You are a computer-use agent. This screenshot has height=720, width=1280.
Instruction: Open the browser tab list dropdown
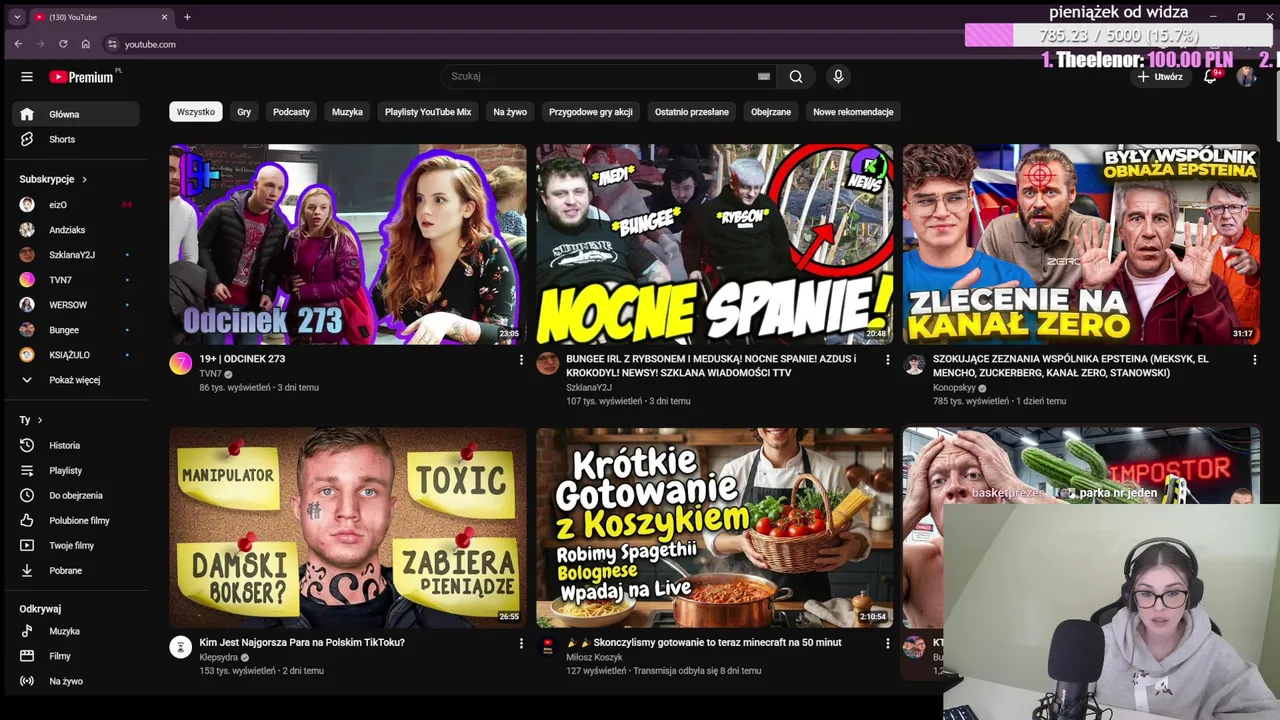click(x=17, y=17)
